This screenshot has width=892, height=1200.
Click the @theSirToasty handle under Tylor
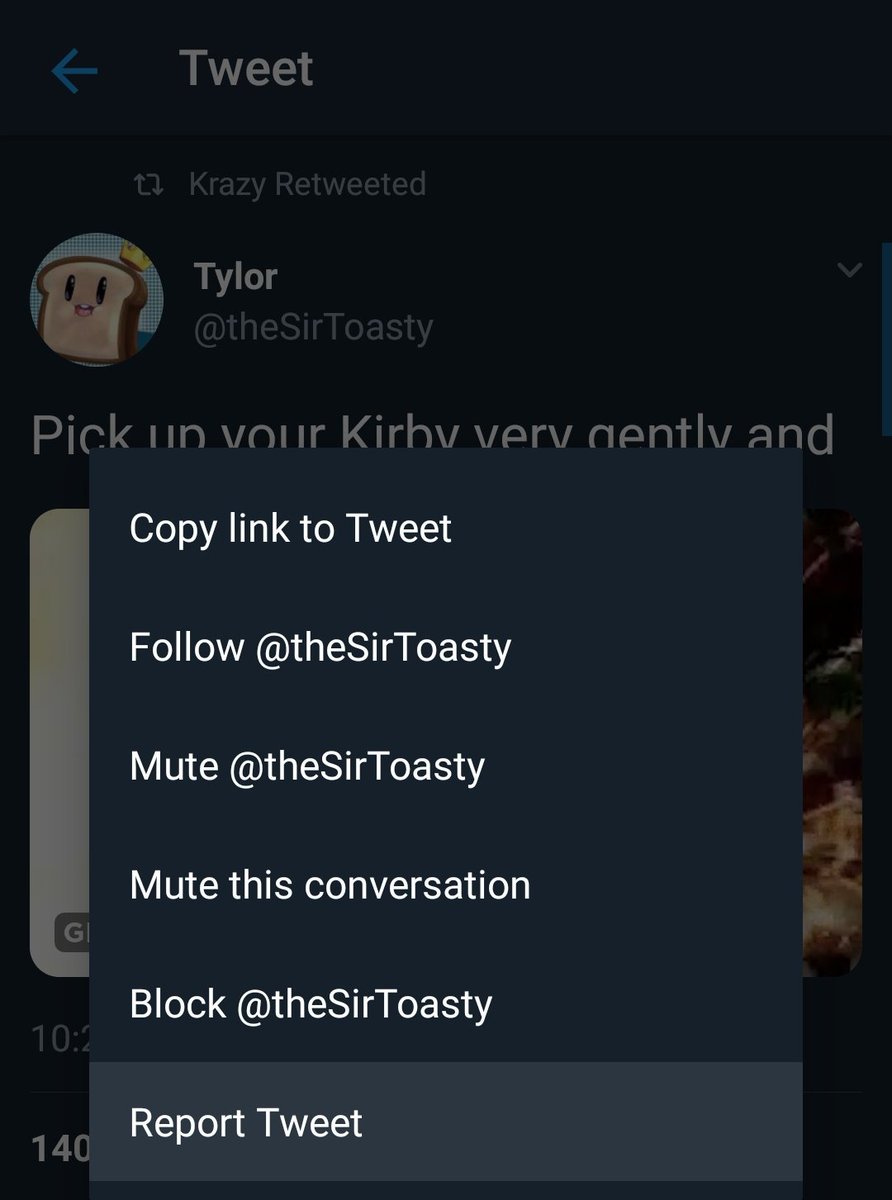click(313, 327)
